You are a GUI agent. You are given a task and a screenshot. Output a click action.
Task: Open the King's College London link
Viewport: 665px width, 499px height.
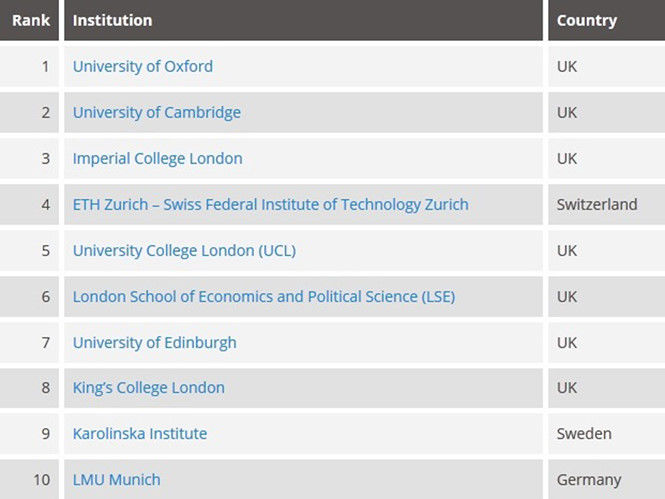coord(149,388)
